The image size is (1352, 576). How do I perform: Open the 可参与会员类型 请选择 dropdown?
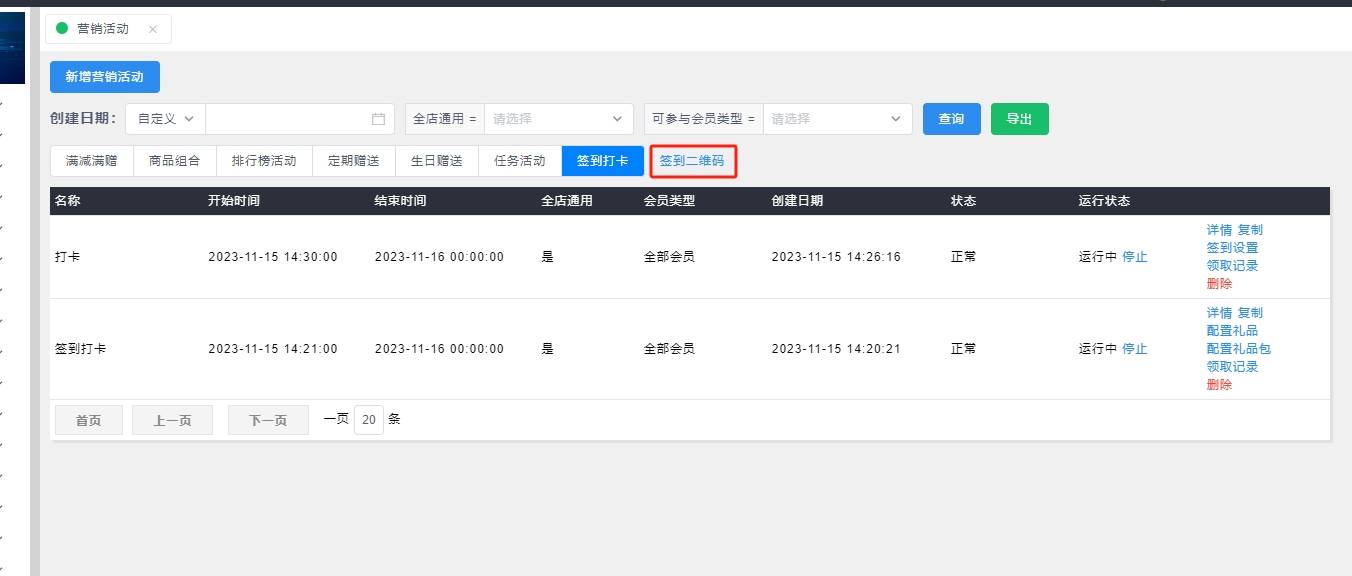(x=837, y=119)
